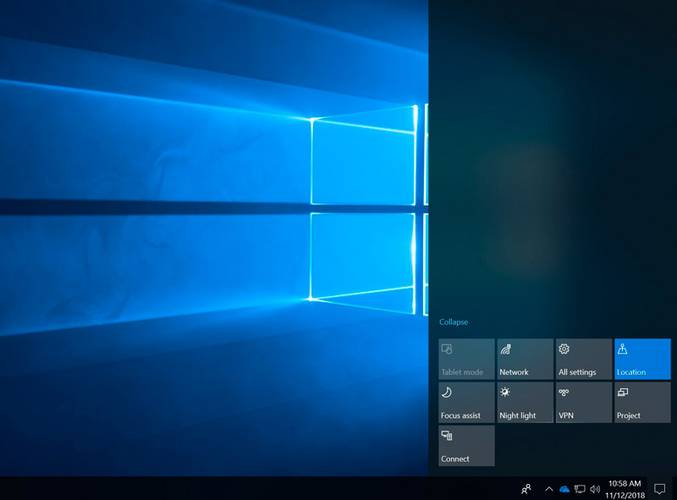Screen dimensions: 677x500
Task: Show hidden system tray icons
Action: point(549,489)
